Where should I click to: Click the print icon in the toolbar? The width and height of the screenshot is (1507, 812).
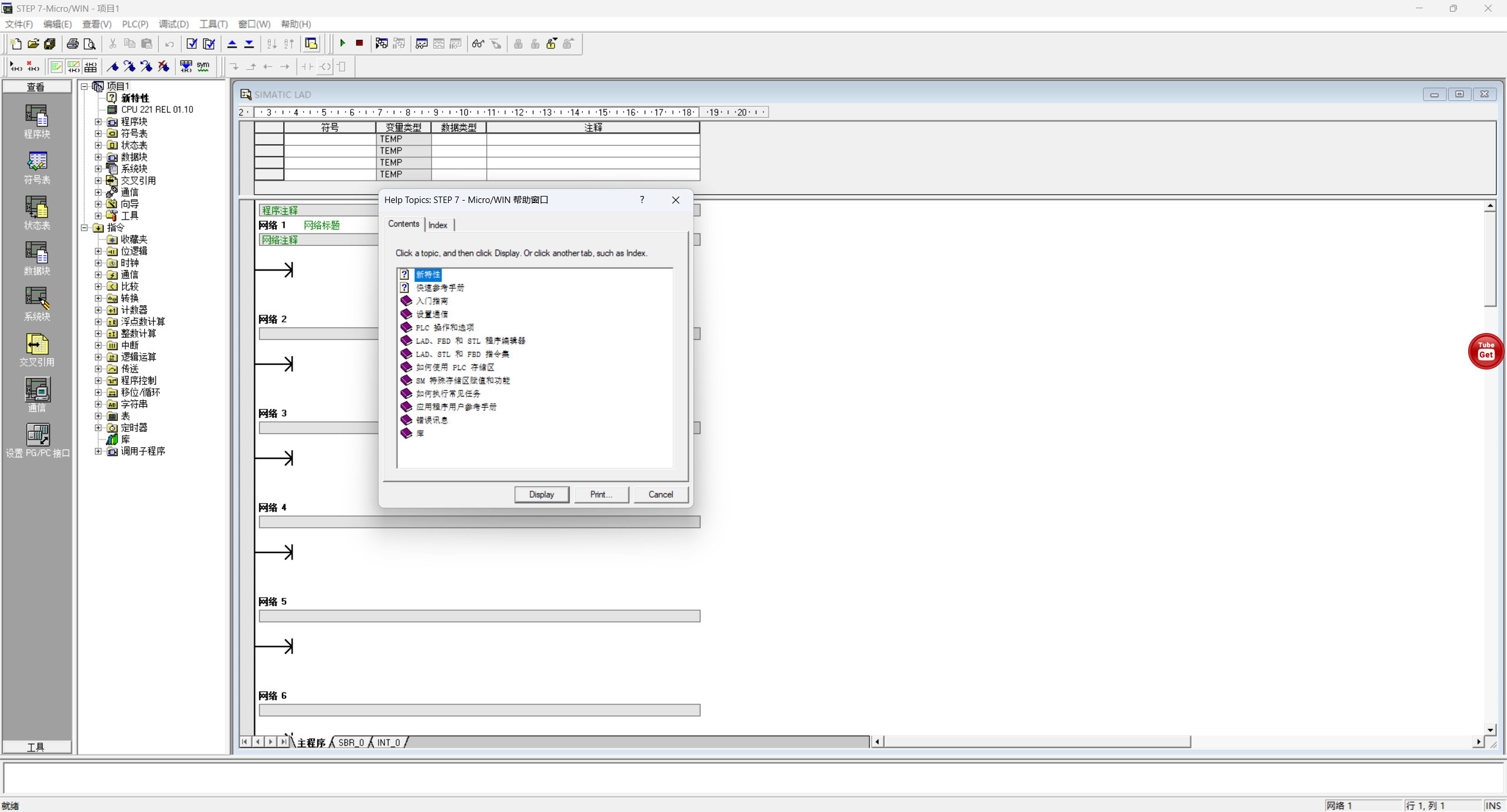72,44
